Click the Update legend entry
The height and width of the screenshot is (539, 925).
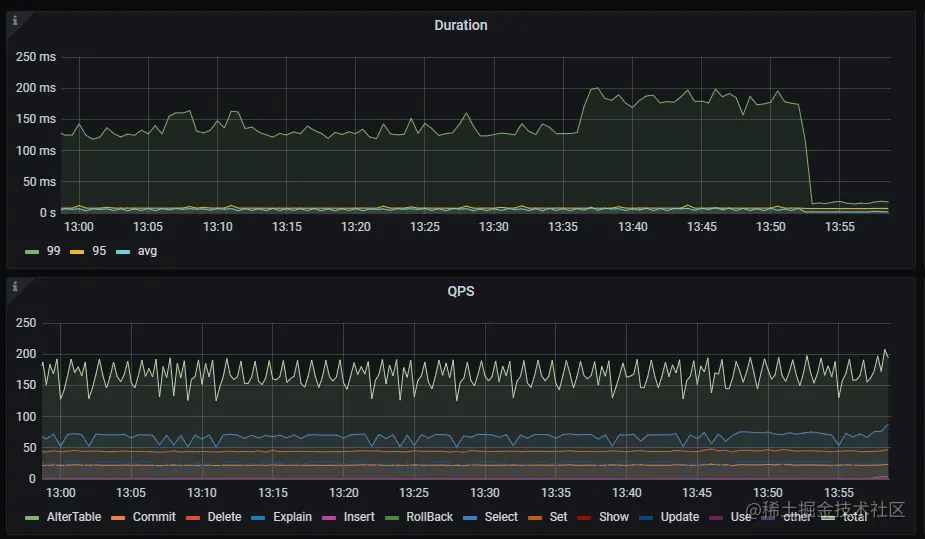(x=680, y=517)
